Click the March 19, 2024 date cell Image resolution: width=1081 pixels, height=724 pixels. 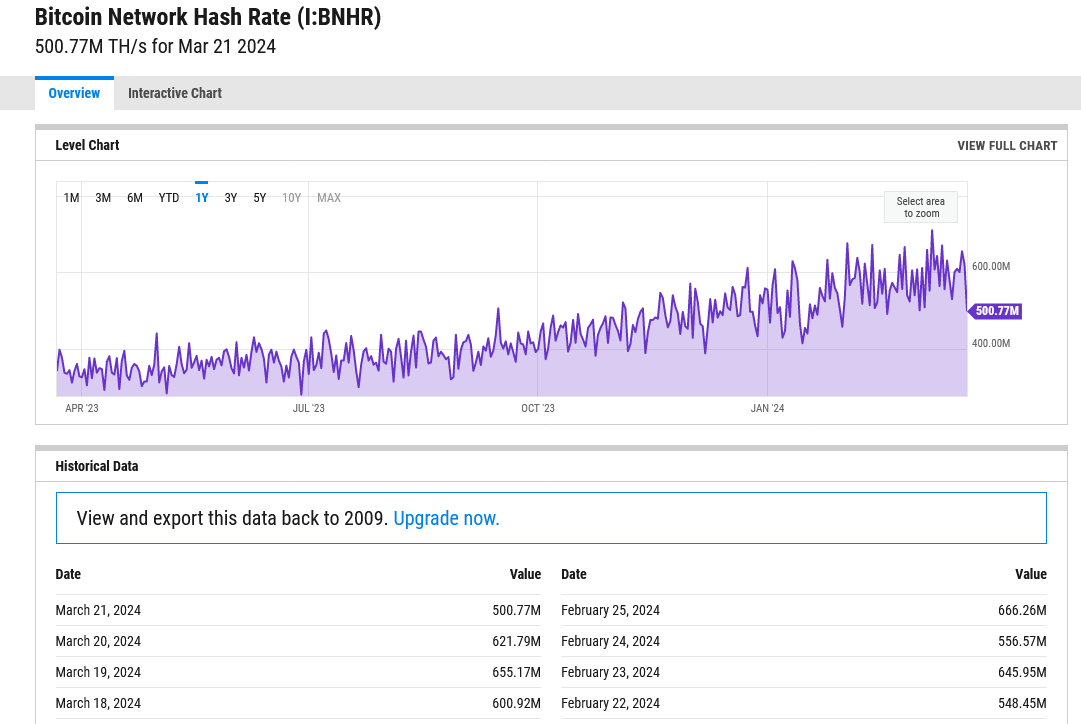[x=98, y=672]
